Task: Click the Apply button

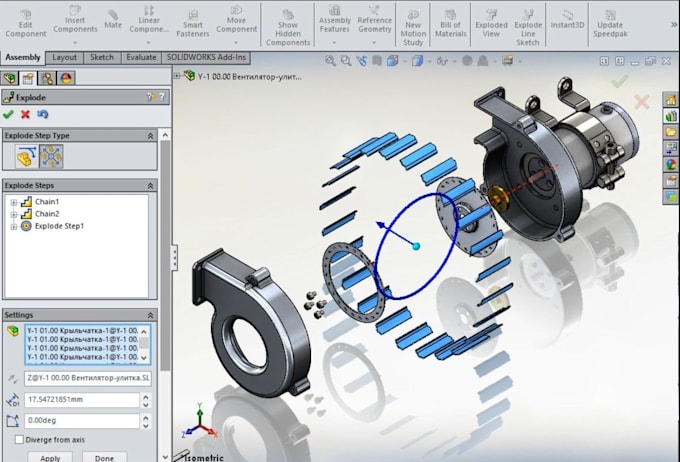Action: [x=50, y=457]
